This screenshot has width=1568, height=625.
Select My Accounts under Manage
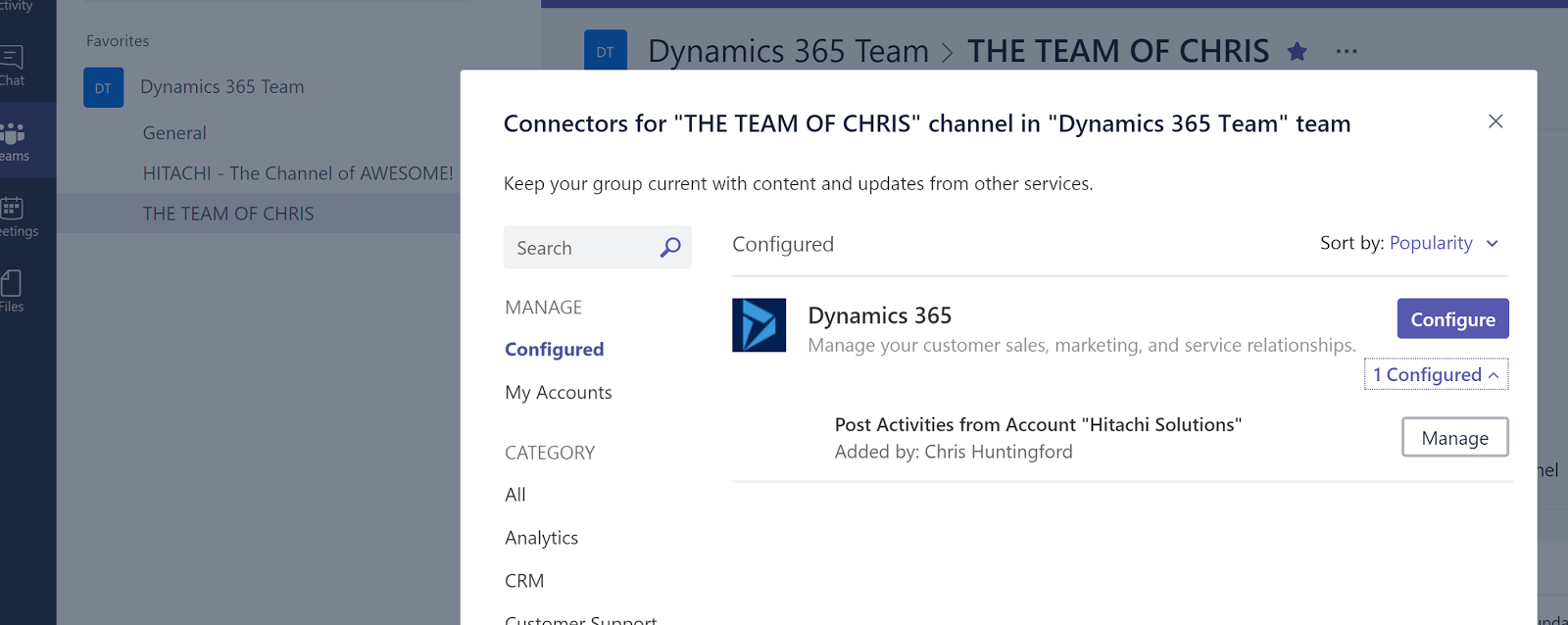558,393
